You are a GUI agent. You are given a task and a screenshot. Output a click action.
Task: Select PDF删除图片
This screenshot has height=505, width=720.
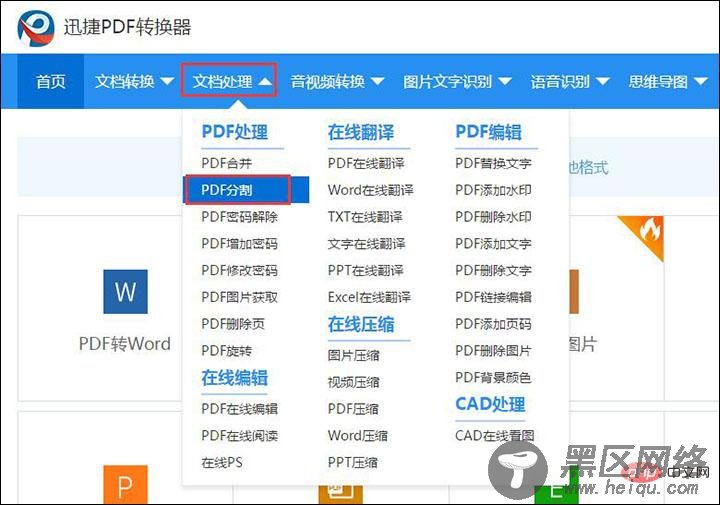click(x=493, y=351)
